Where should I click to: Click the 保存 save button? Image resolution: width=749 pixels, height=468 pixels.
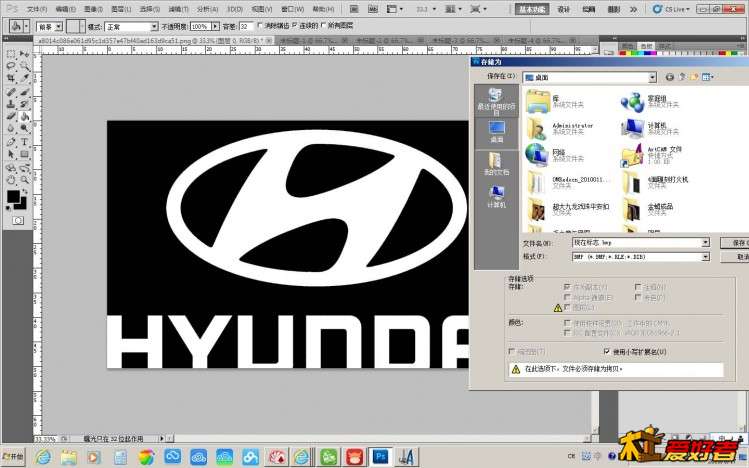[x=735, y=243]
